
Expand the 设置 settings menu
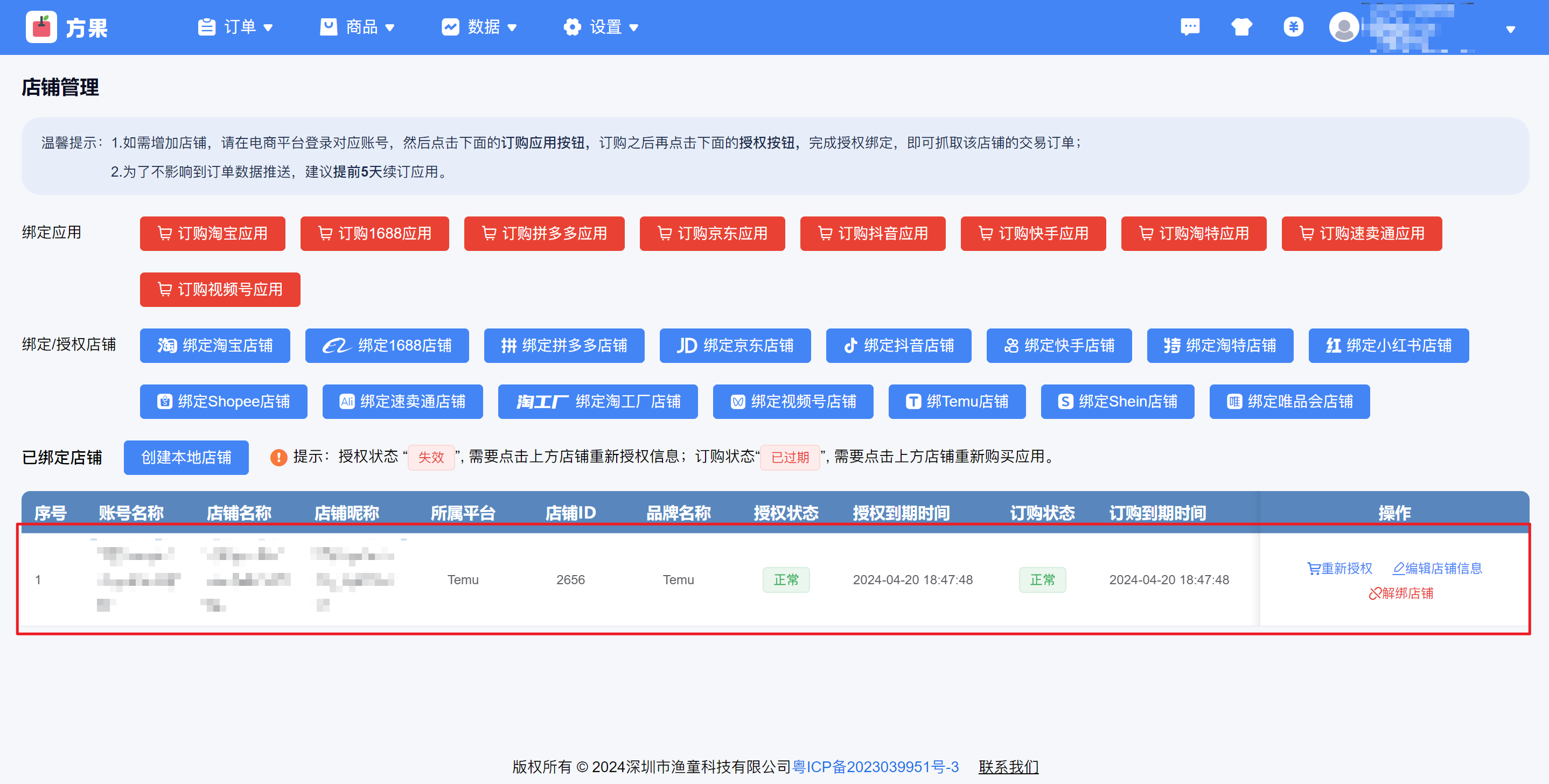601,27
